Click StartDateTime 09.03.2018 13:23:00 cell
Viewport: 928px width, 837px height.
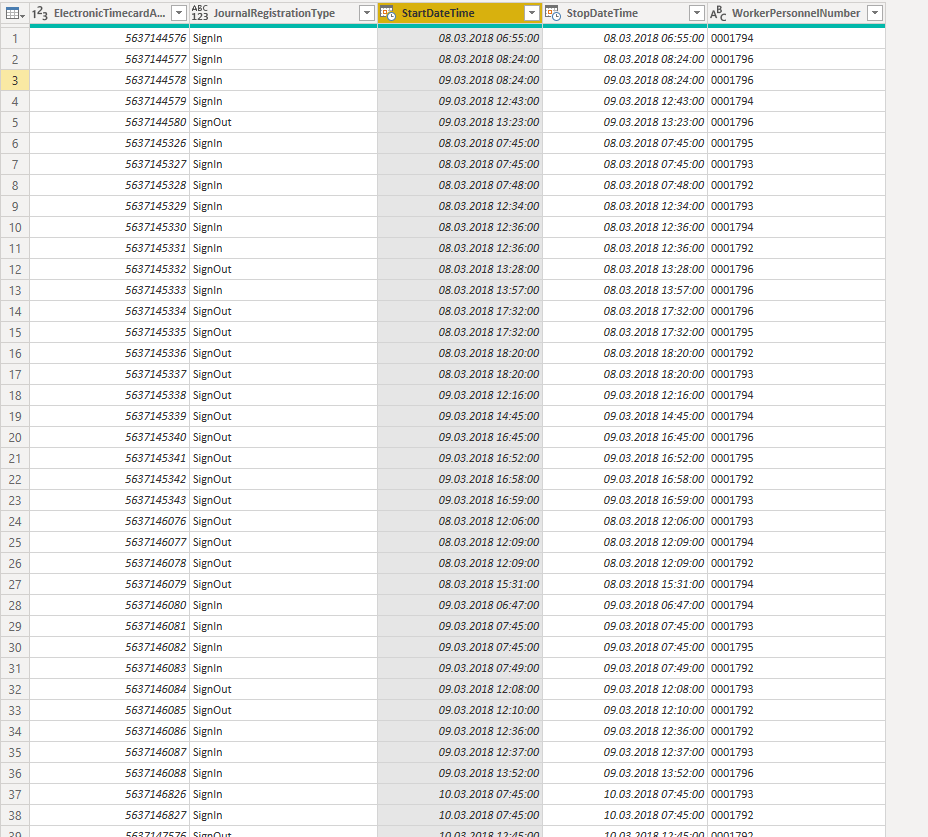pos(460,123)
